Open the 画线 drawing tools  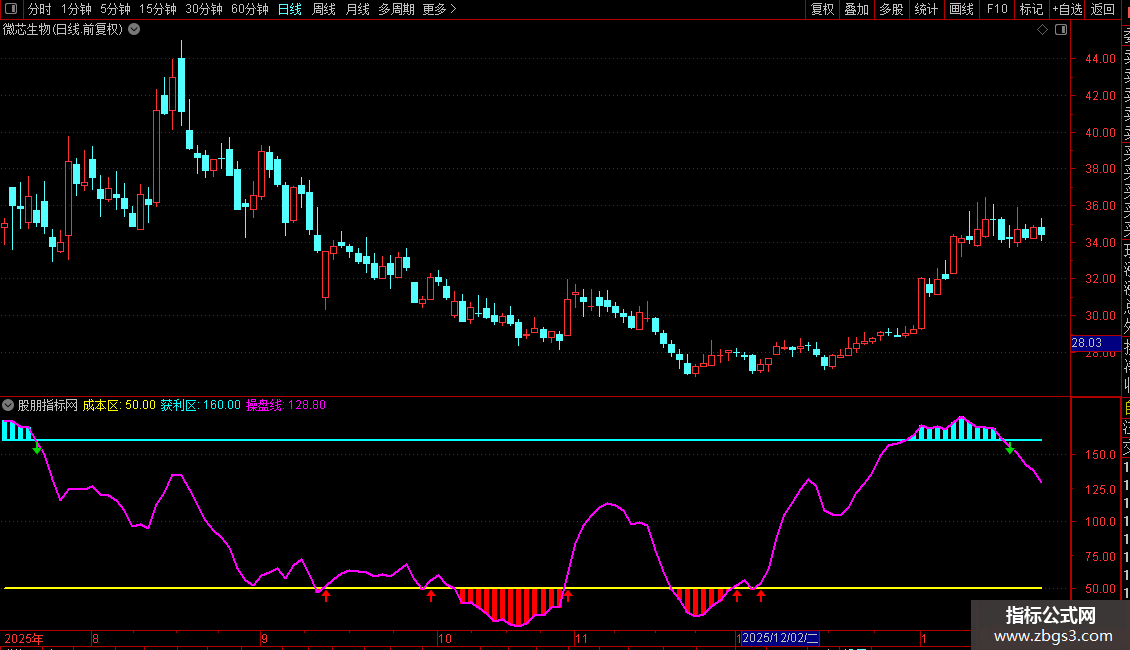click(x=961, y=10)
